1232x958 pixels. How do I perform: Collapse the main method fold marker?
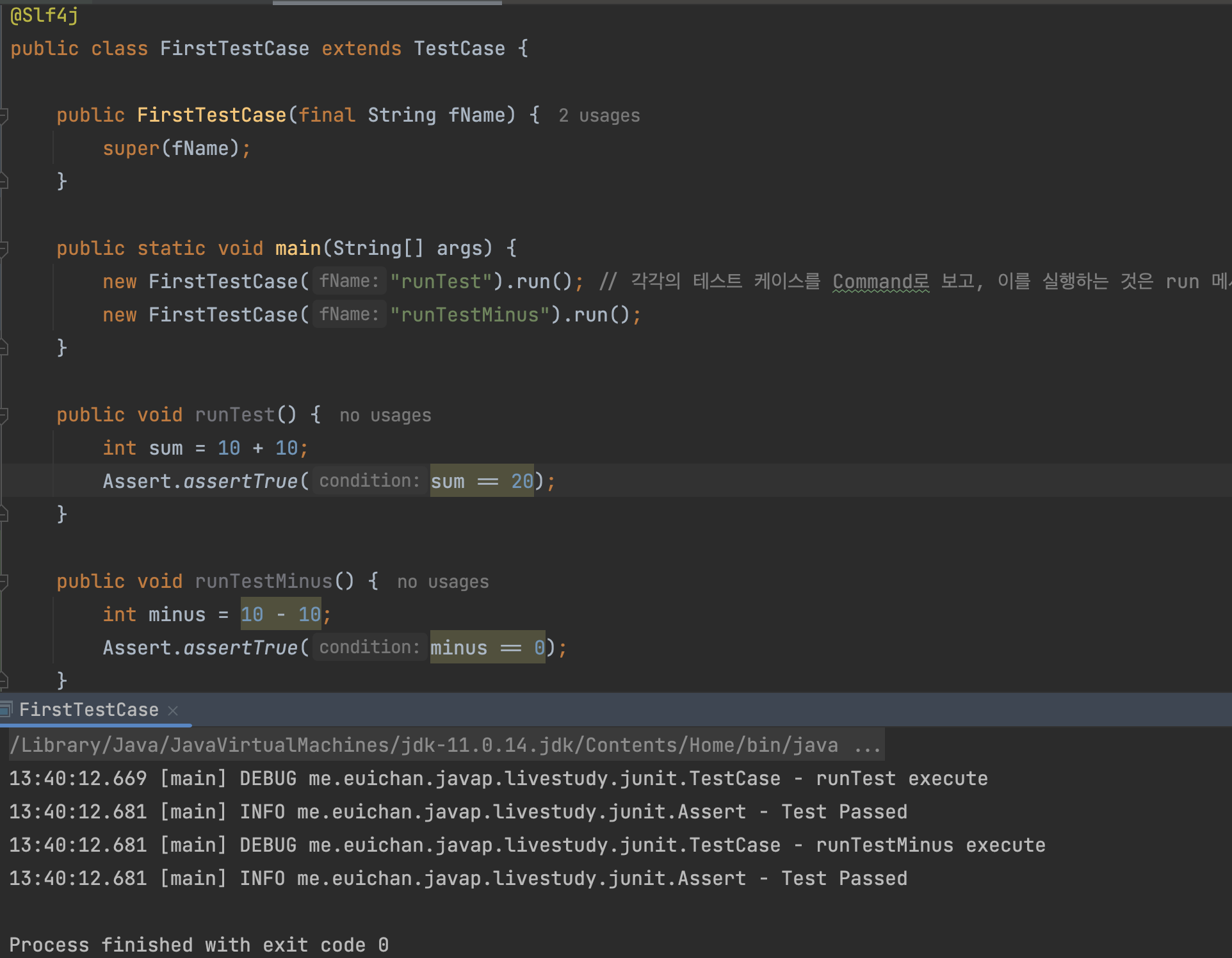click(x=3, y=248)
